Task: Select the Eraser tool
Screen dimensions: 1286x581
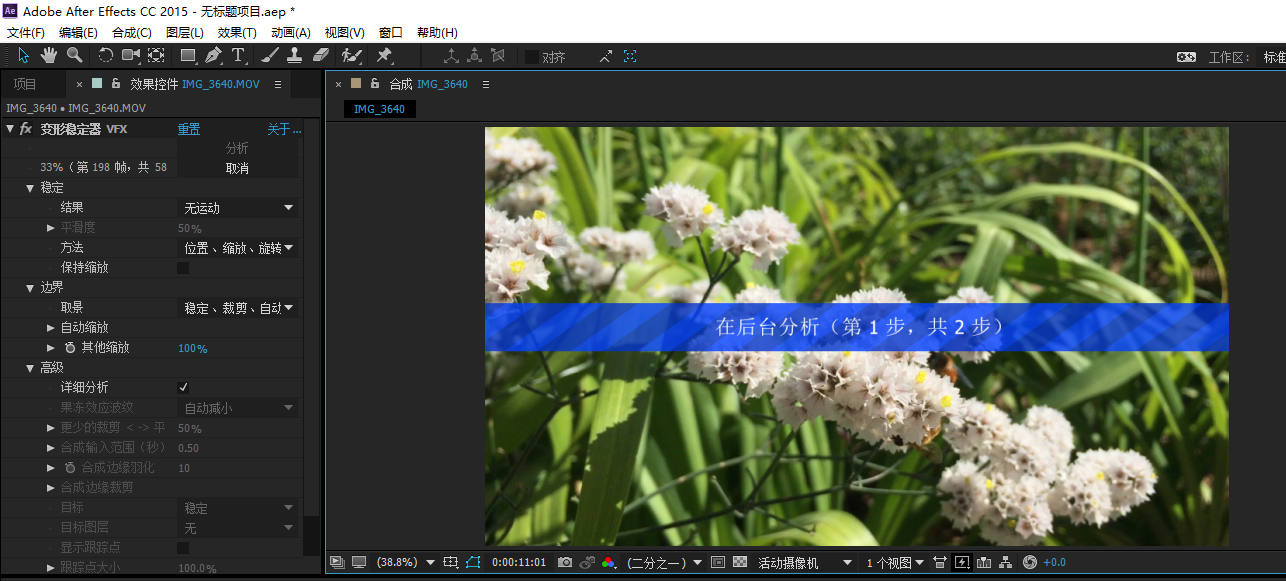Action: [320, 55]
